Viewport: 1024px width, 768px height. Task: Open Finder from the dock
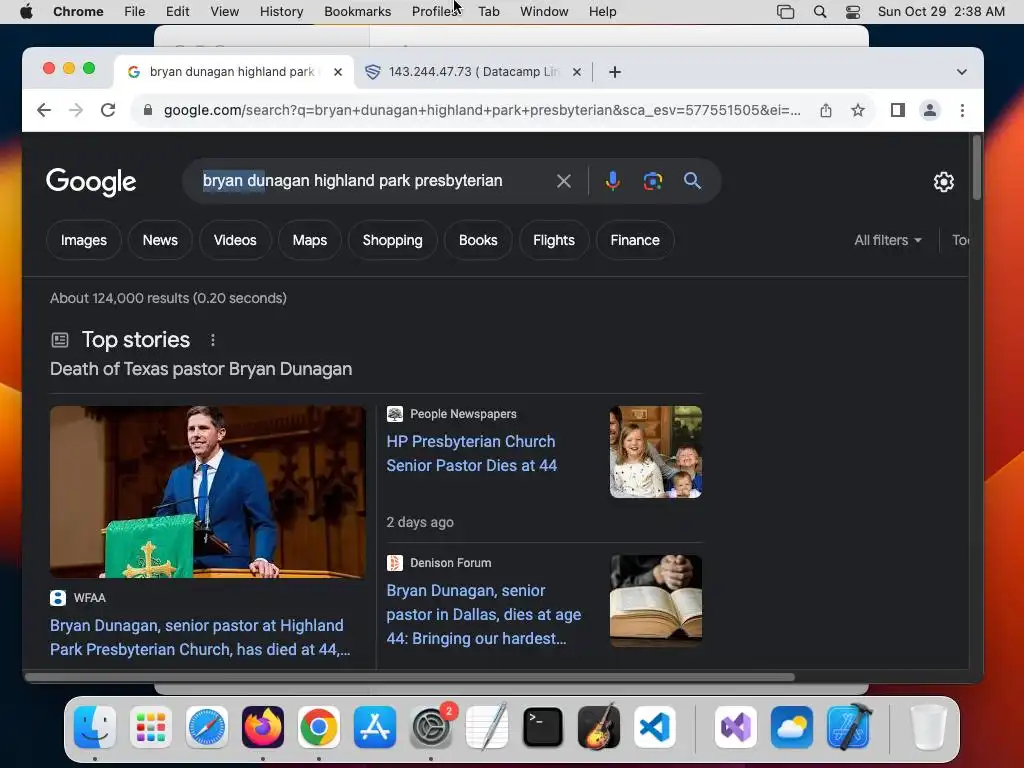95,727
